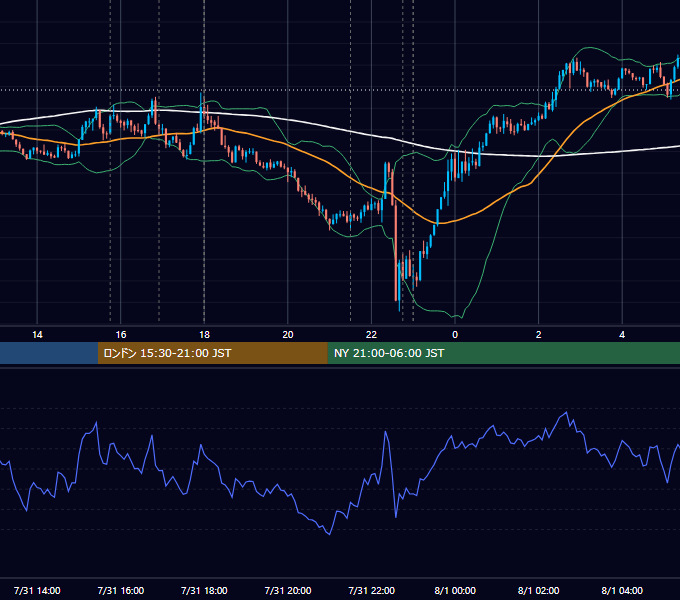Click the 22 hour axis label

[371, 335]
